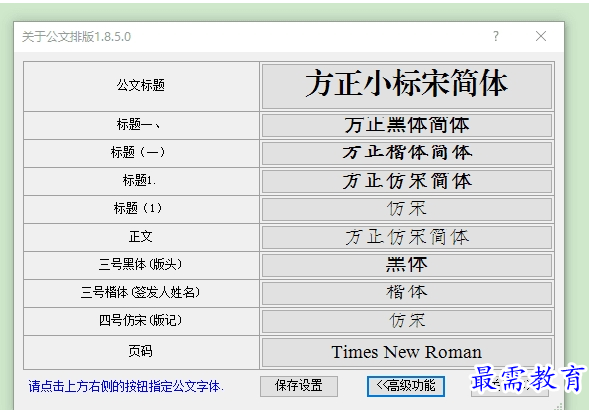Click the blue hint text 请点击上方右侧的按钮指定公文字体
This screenshot has height=410, width=593.
(x=126, y=387)
